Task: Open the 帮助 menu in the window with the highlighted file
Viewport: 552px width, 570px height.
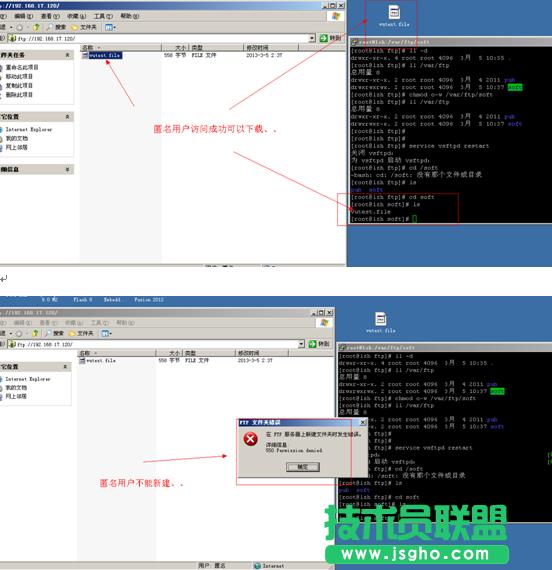Action: pos(129,16)
